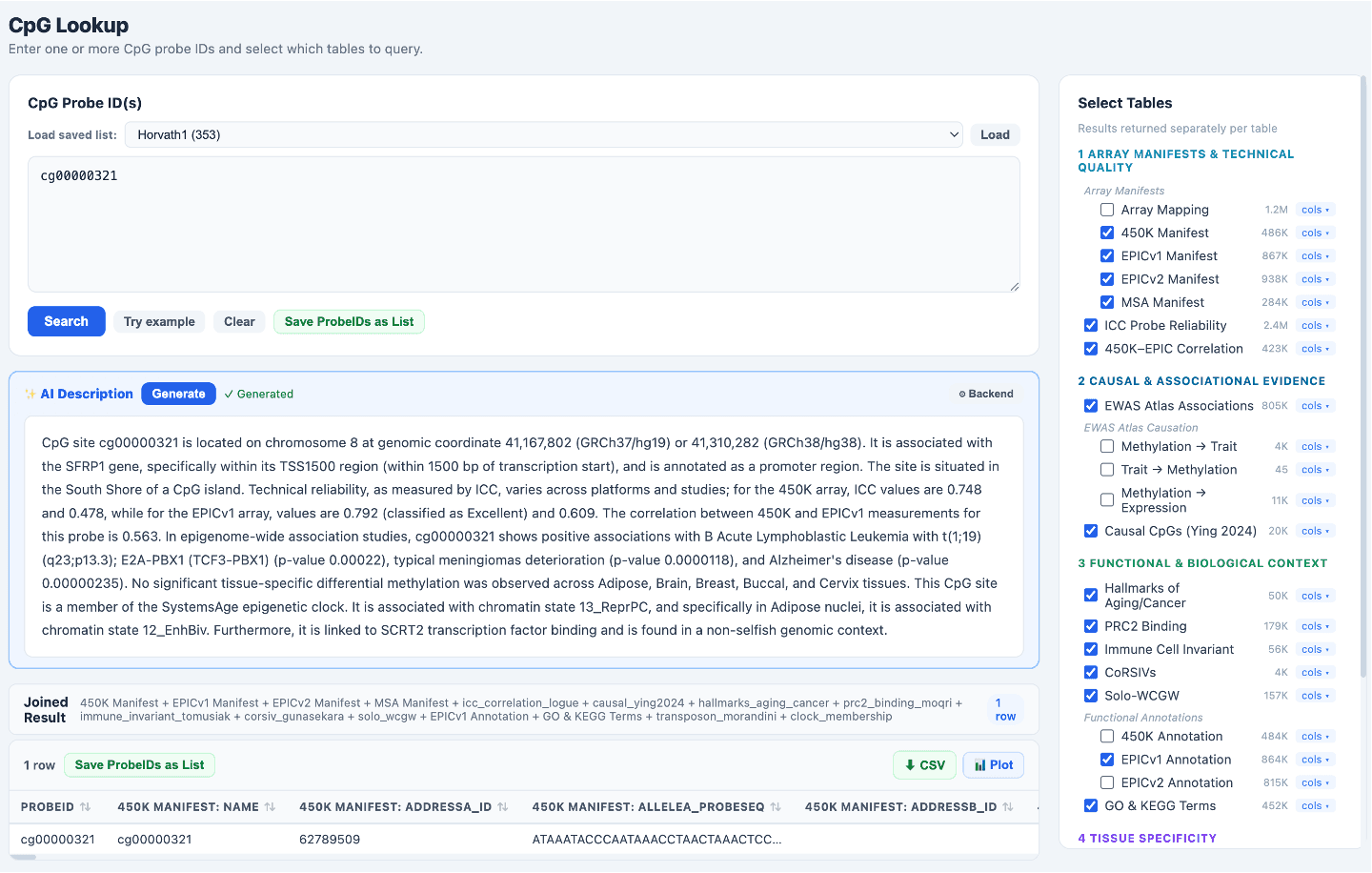Screen dimensions: 1372x873
Task: Expand cols dropdown for 450K Manifest
Action: [1316, 233]
